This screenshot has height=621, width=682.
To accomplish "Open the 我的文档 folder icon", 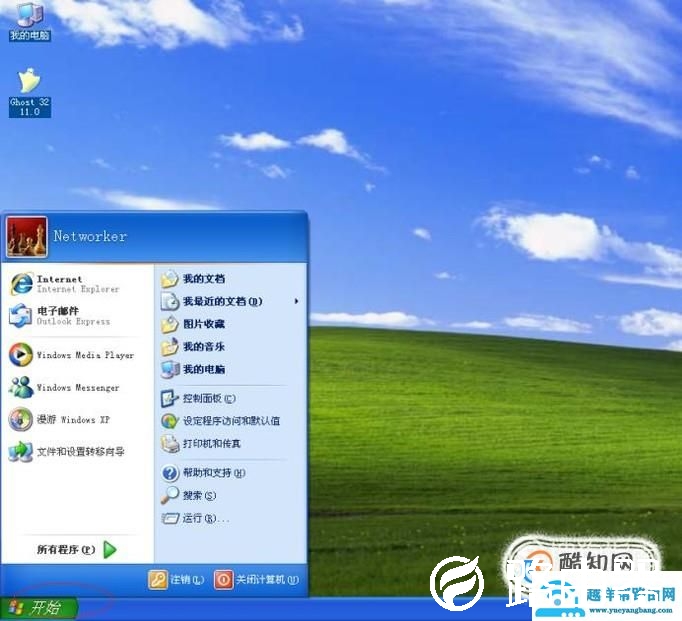I will click(x=170, y=279).
